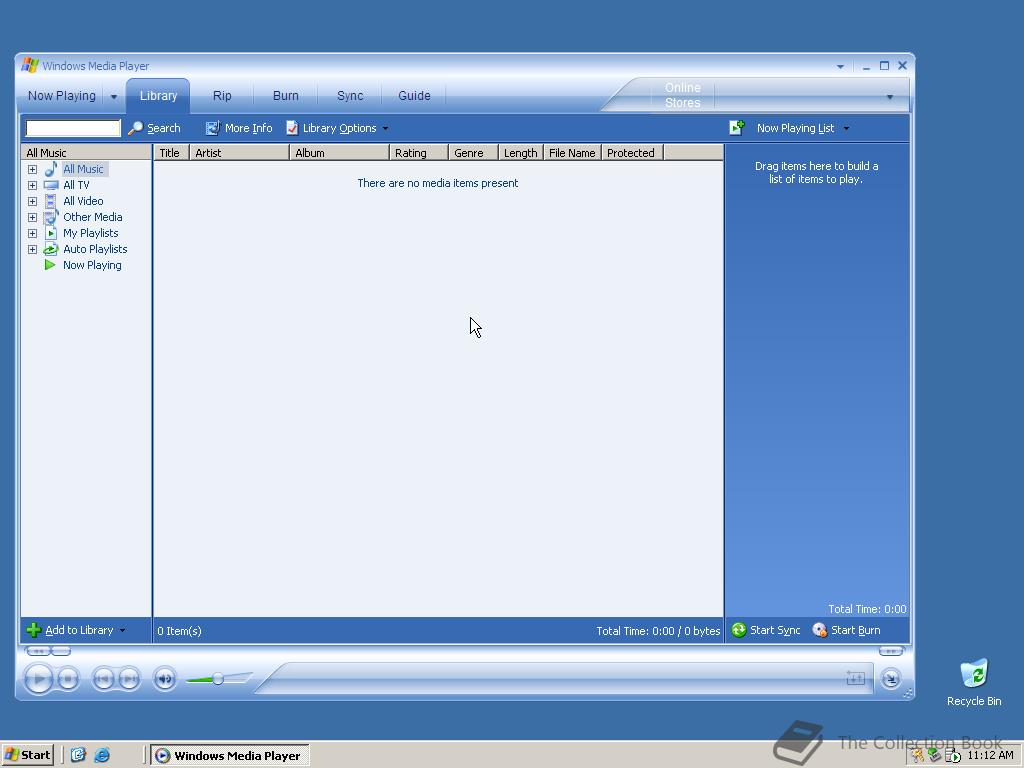Click the Search magnifier icon
The height and width of the screenshot is (768, 1024).
coord(135,128)
